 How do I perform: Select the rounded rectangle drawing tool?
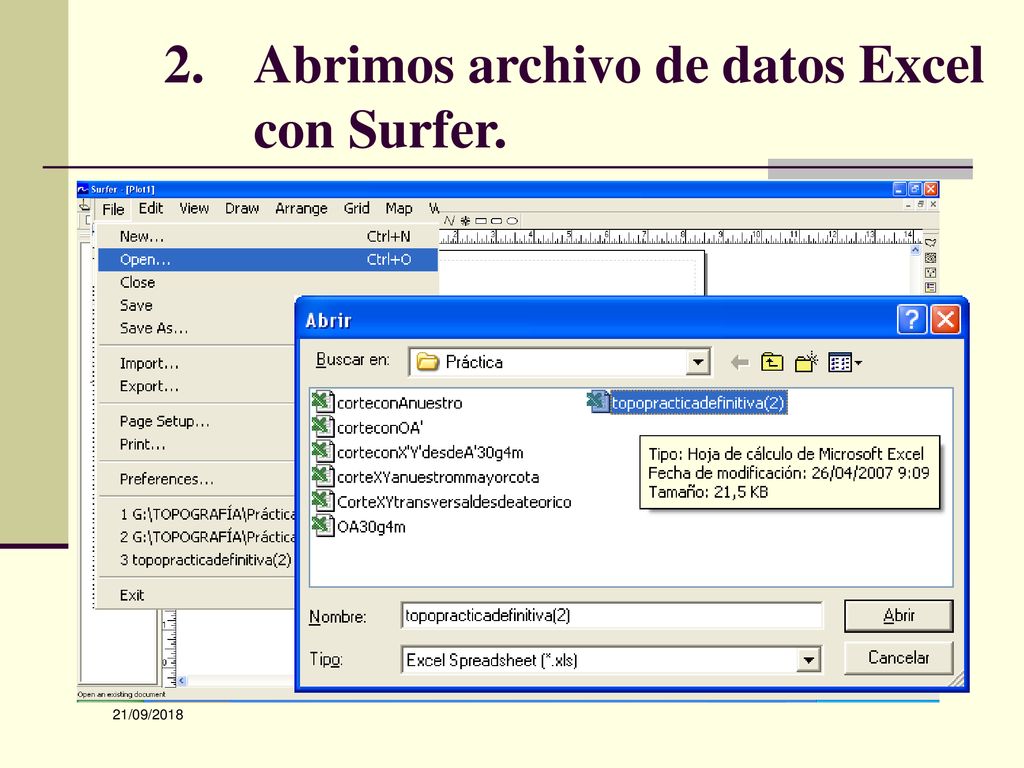496,221
